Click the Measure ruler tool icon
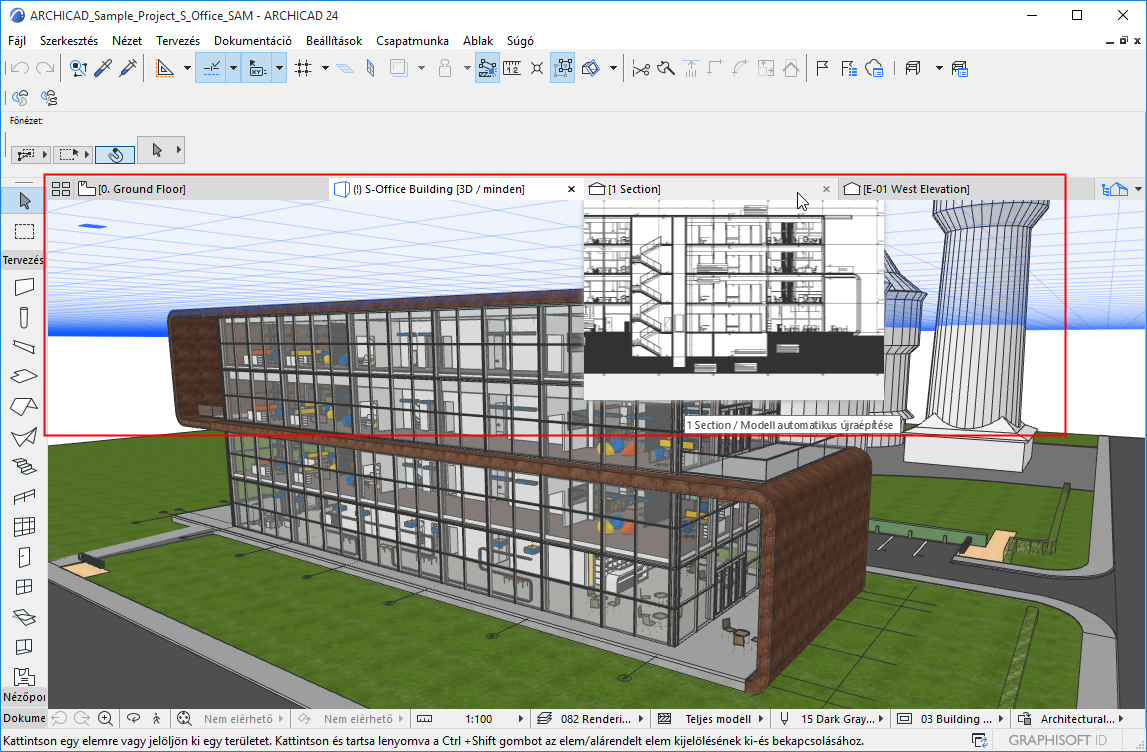The image size is (1147, 752). [512, 69]
